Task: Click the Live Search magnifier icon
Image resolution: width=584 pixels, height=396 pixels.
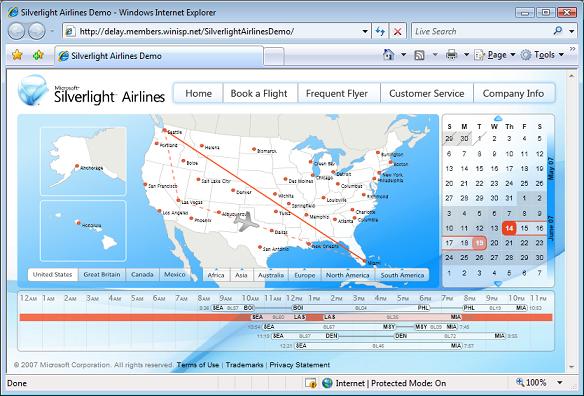Action: coord(558,31)
